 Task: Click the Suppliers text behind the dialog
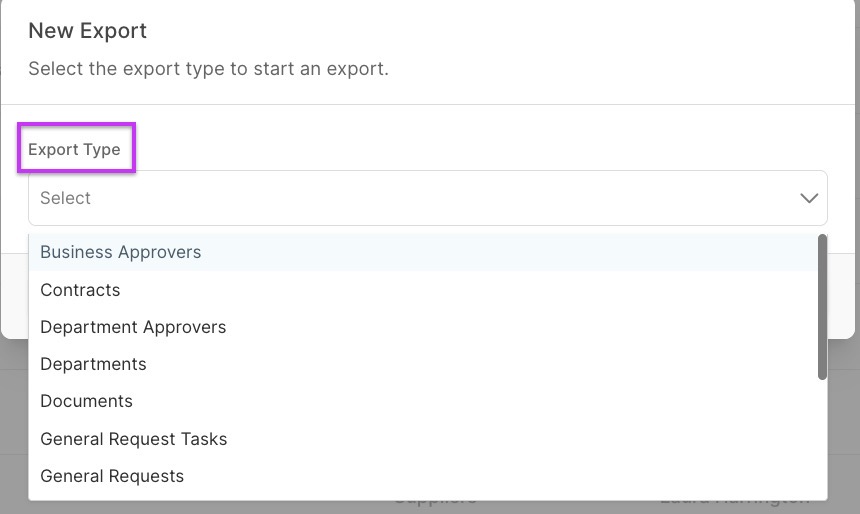tap(435, 499)
